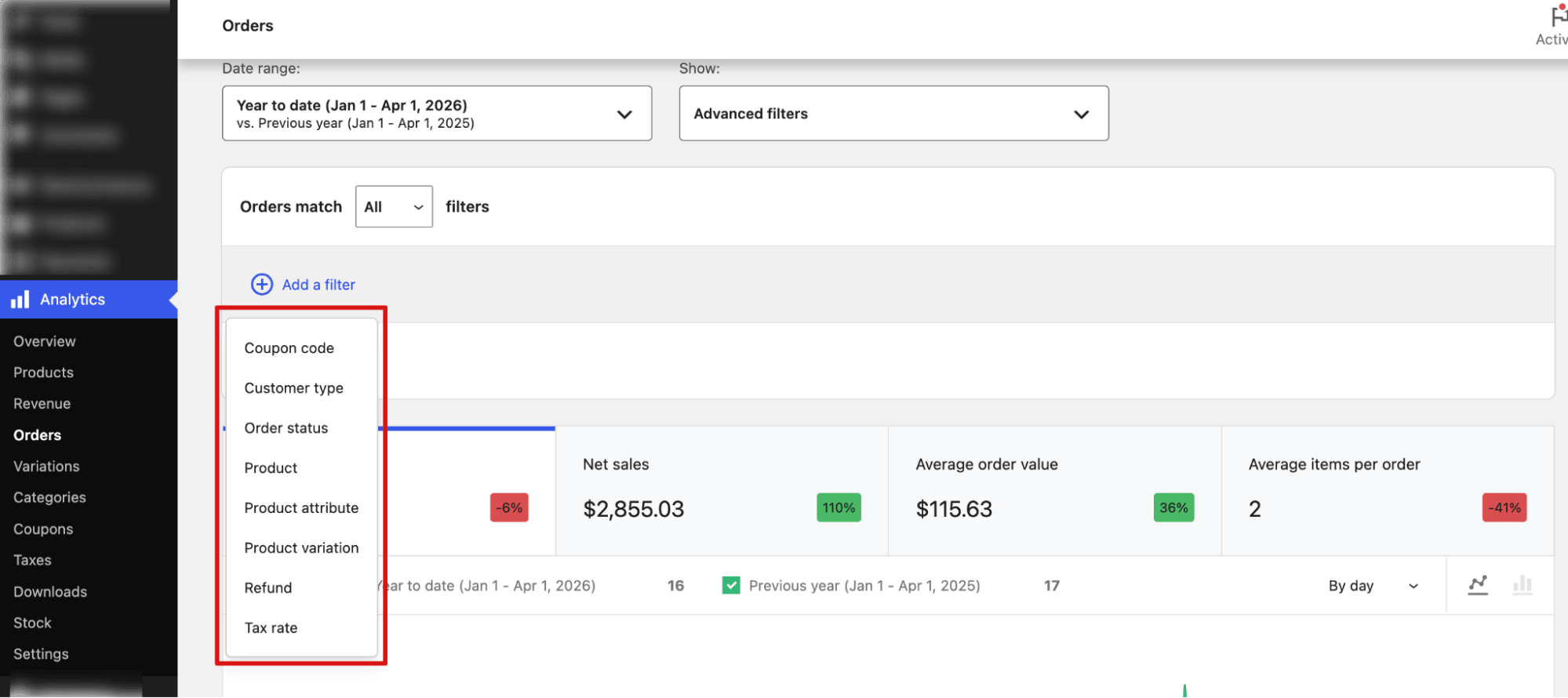Open the Downloads report
The image size is (1568, 698).
click(50, 592)
